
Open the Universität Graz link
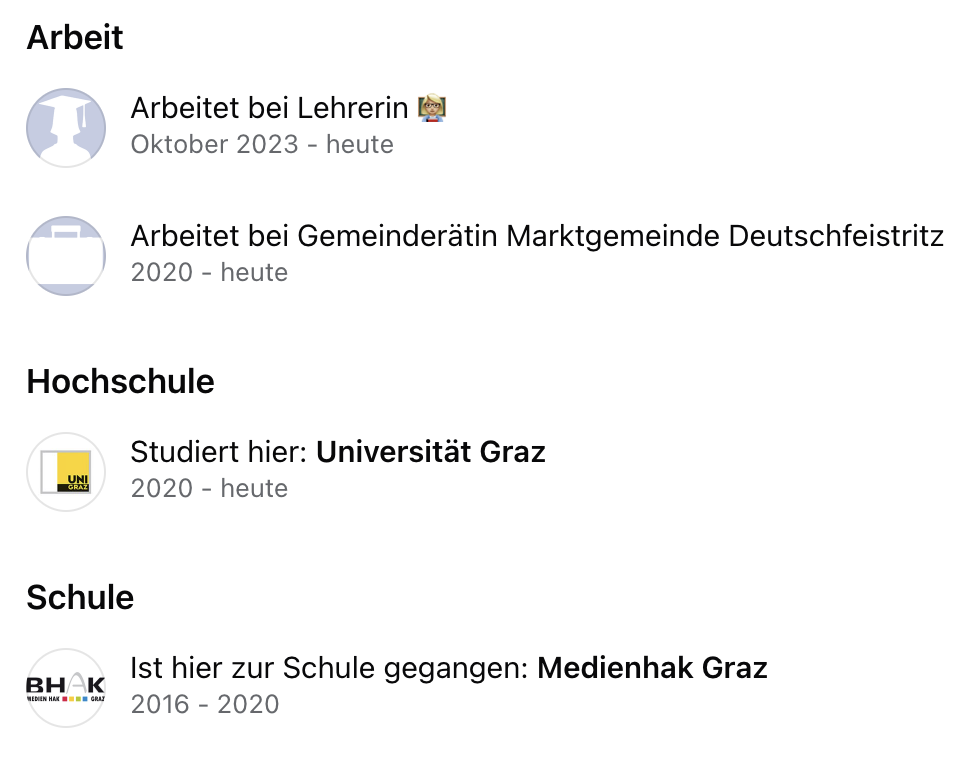[x=431, y=452]
